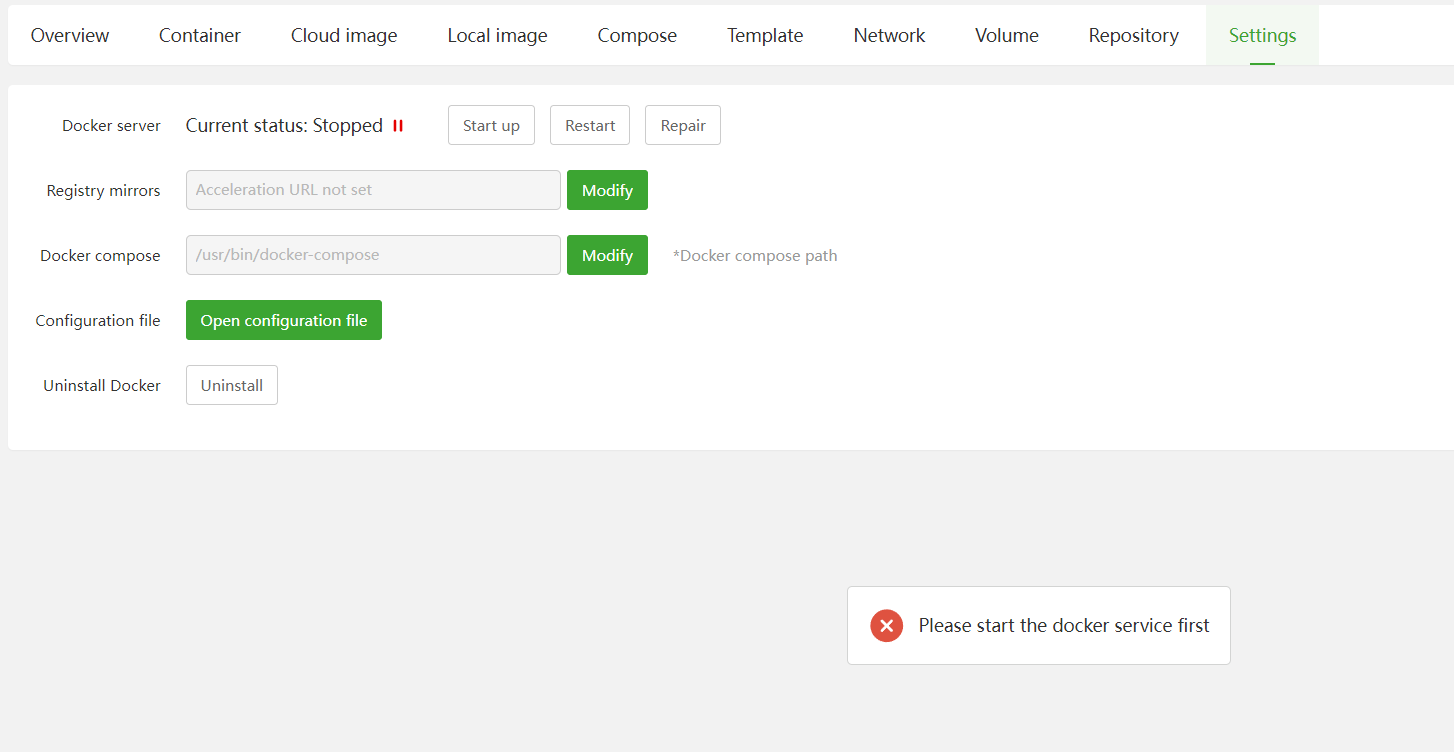Modify the Registry mirrors URL
This screenshot has width=1454, height=752.
click(x=607, y=190)
